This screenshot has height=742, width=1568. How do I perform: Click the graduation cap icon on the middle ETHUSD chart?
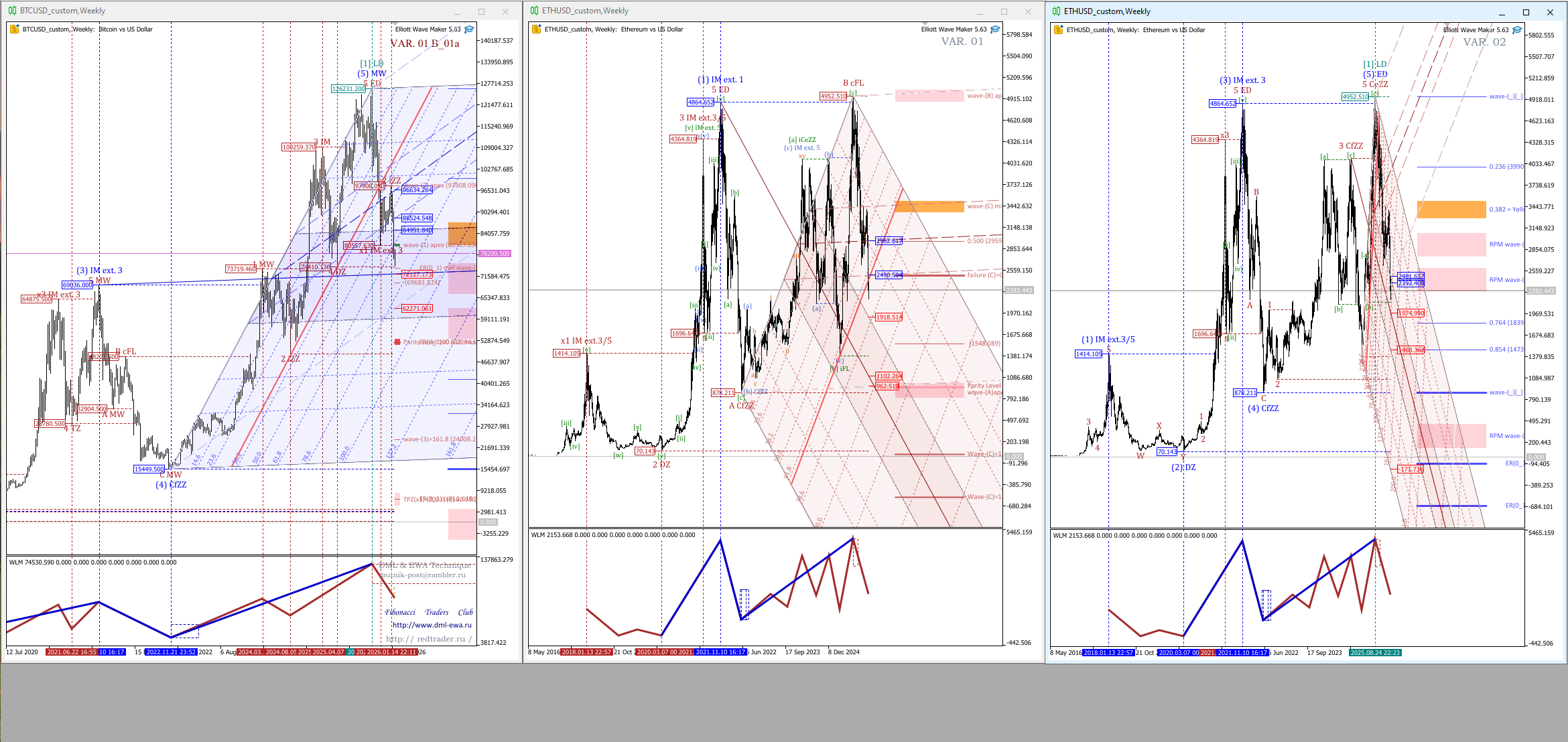995,29
